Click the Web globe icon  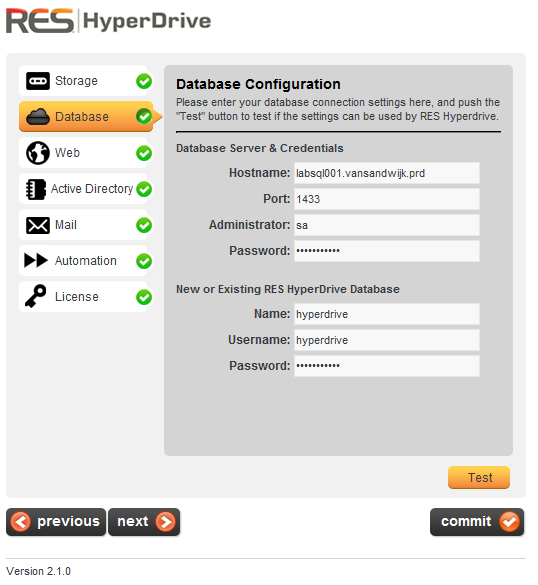pyautogui.click(x=37, y=153)
